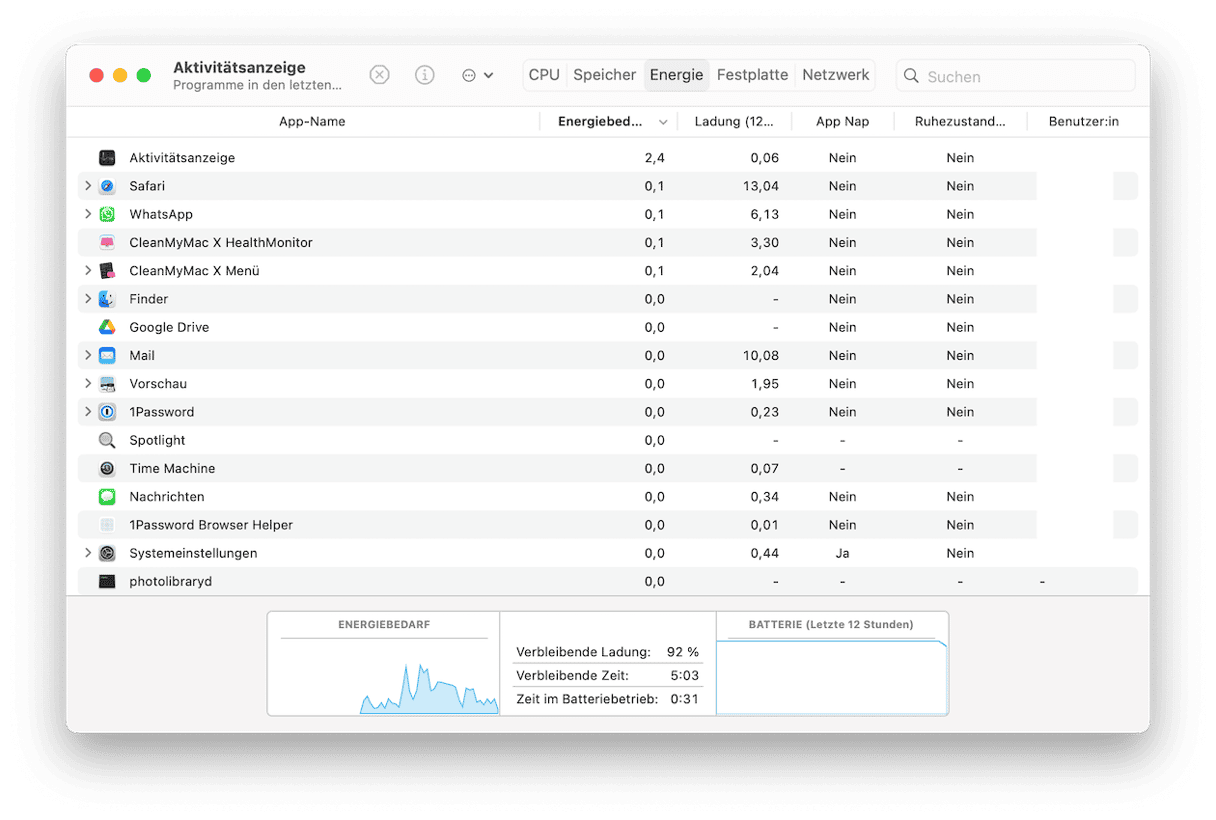Image resolution: width=1216 pixels, height=820 pixels.
Task: Click the battery history graph
Action: coord(831,677)
